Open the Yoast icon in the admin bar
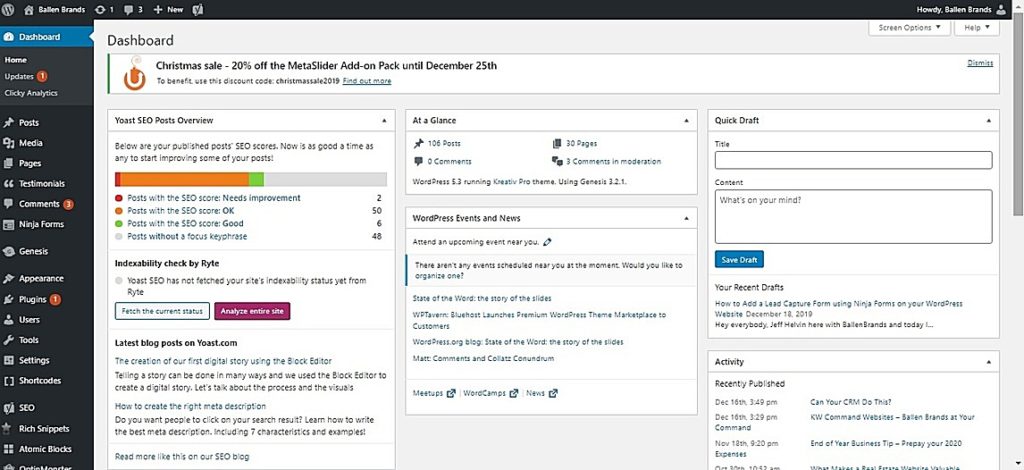 click(199, 10)
